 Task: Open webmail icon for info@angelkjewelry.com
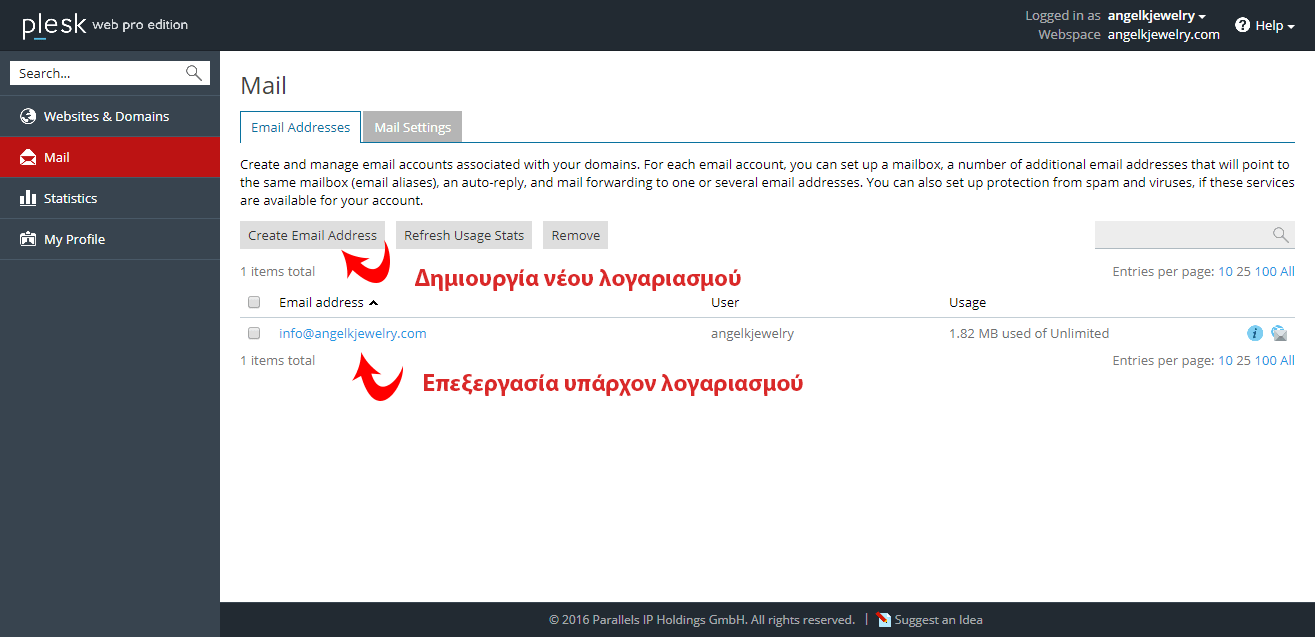pyautogui.click(x=1279, y=333)
